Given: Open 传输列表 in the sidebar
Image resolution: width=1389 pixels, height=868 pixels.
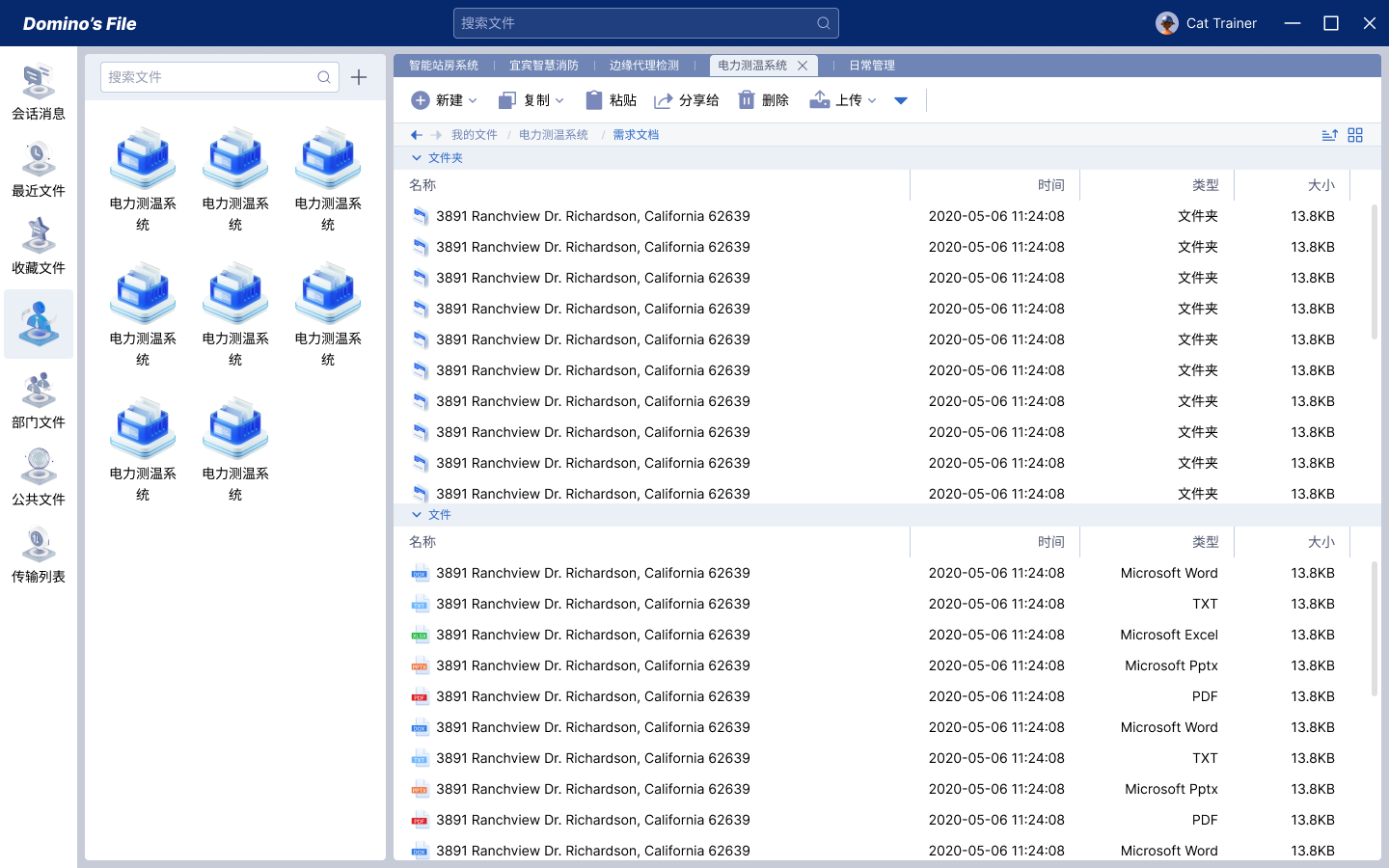Looking at the screenshot, I should coord(39,556).
